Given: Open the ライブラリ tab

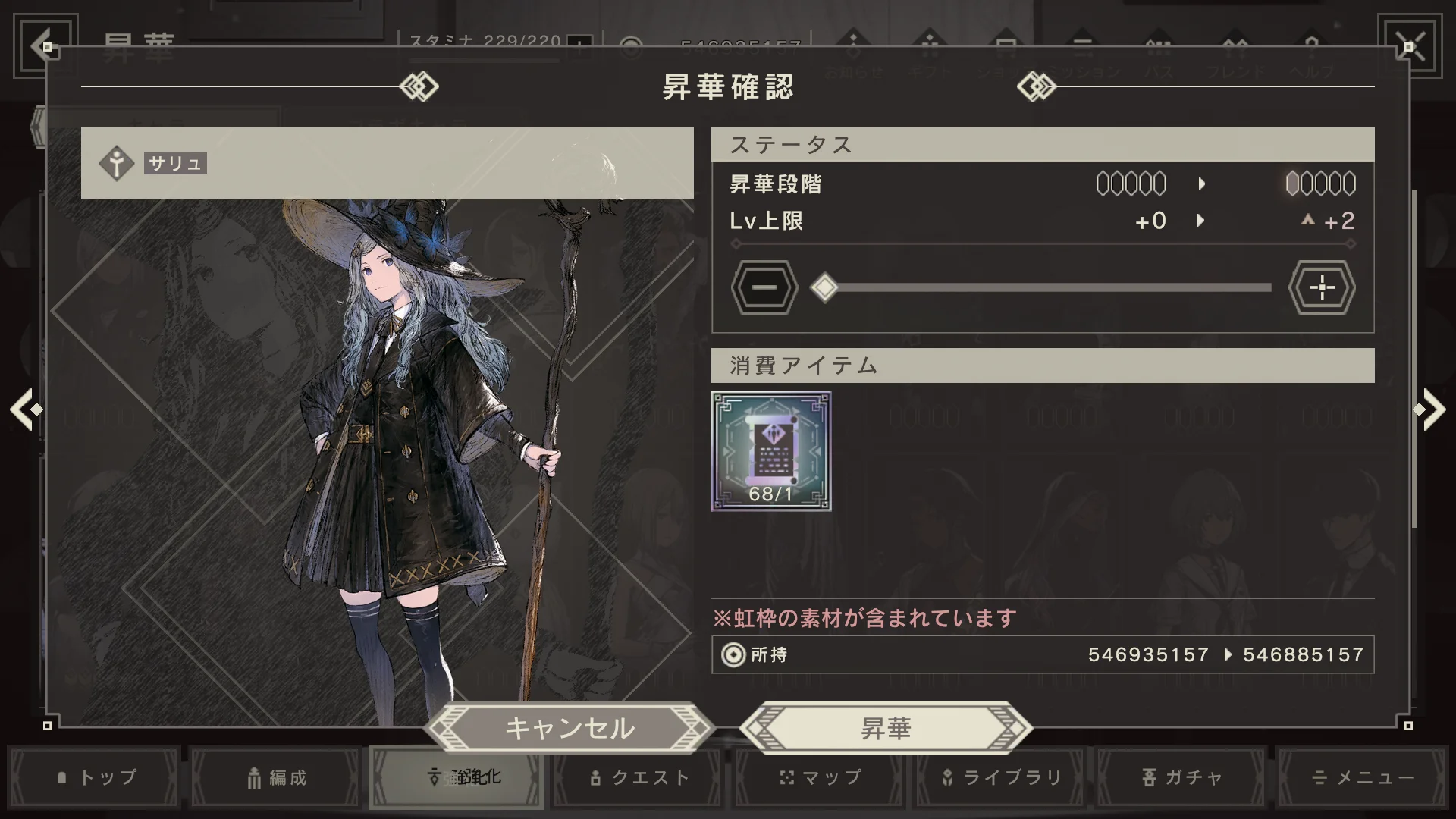Looking at the screenshot, I should (x=1001, y=777).
